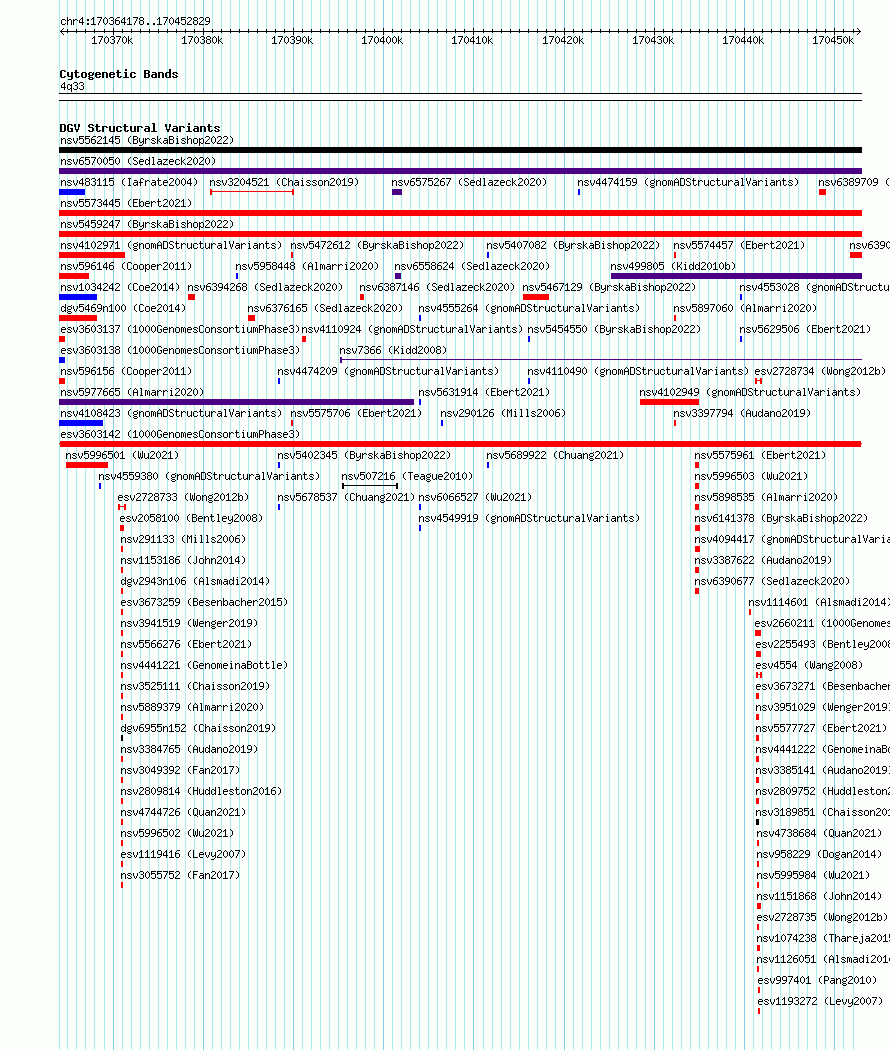Open the nsv499805 (Kidd2010b) label
Viewport: 890px width, 1050px height.
(673, 267)
